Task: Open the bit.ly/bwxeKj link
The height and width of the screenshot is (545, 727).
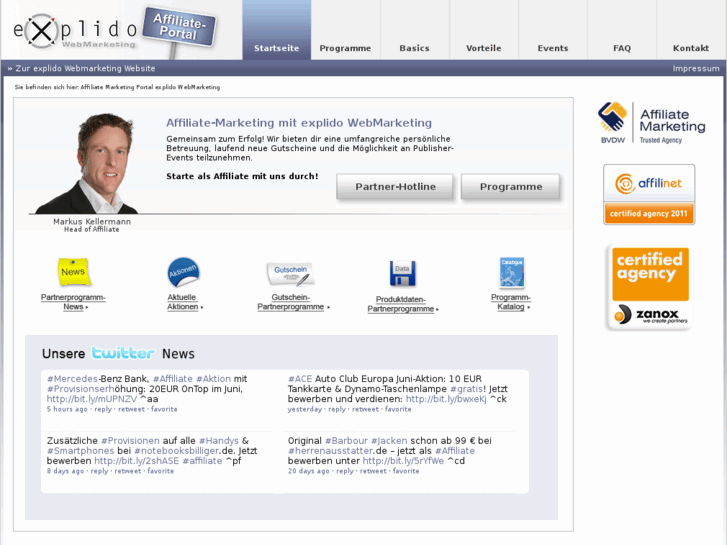Action: click(446, 399)
